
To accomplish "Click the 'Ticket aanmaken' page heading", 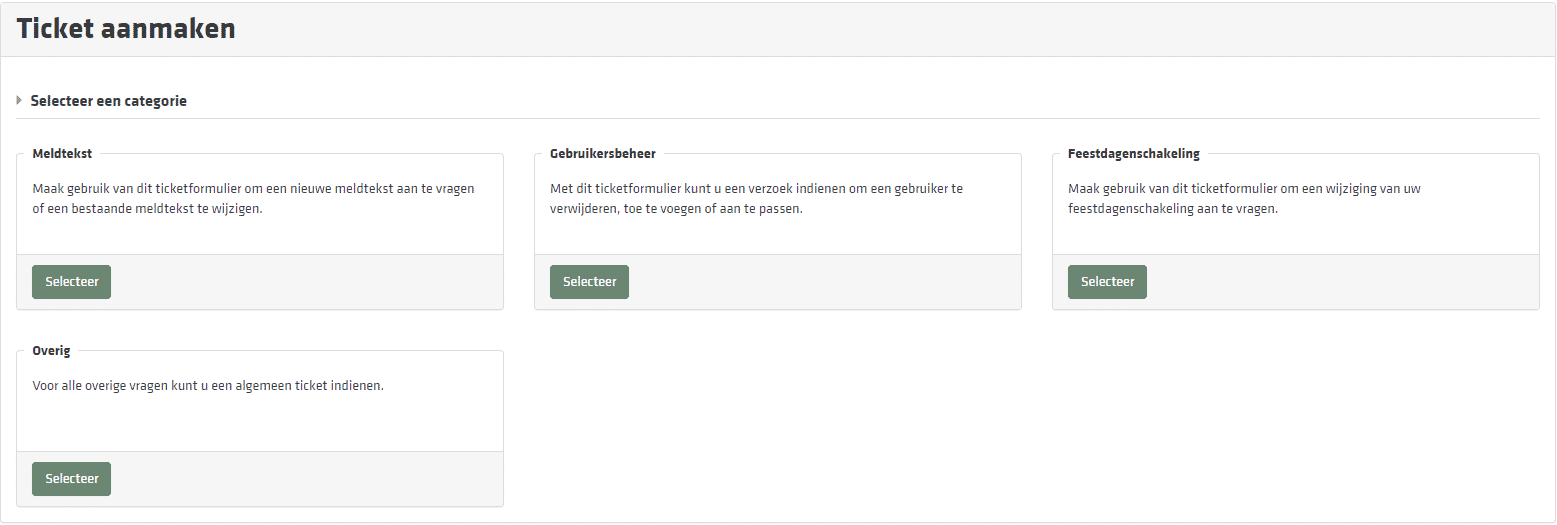I will [126, 29].
